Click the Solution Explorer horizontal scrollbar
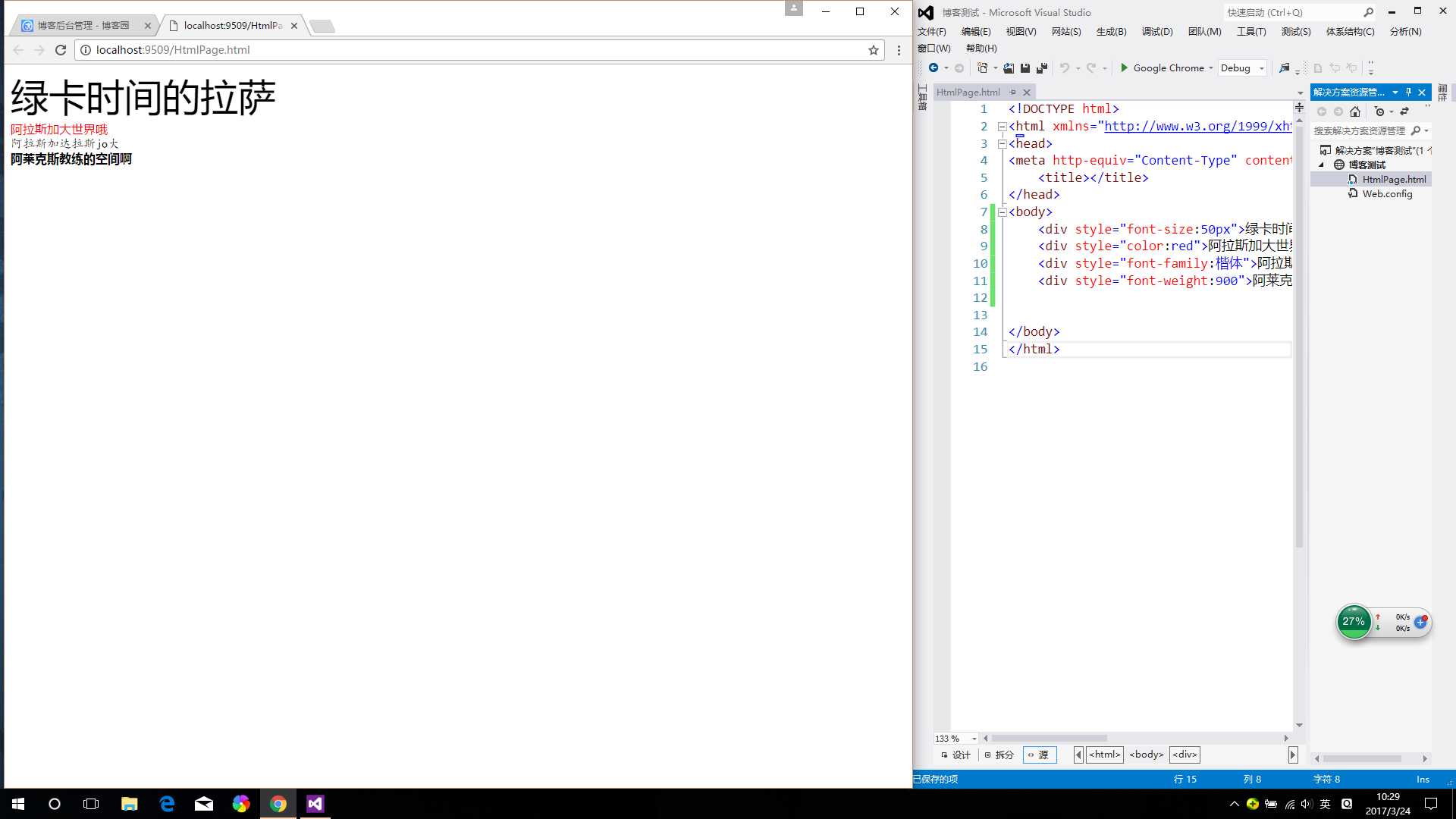 click(1362, 759)
